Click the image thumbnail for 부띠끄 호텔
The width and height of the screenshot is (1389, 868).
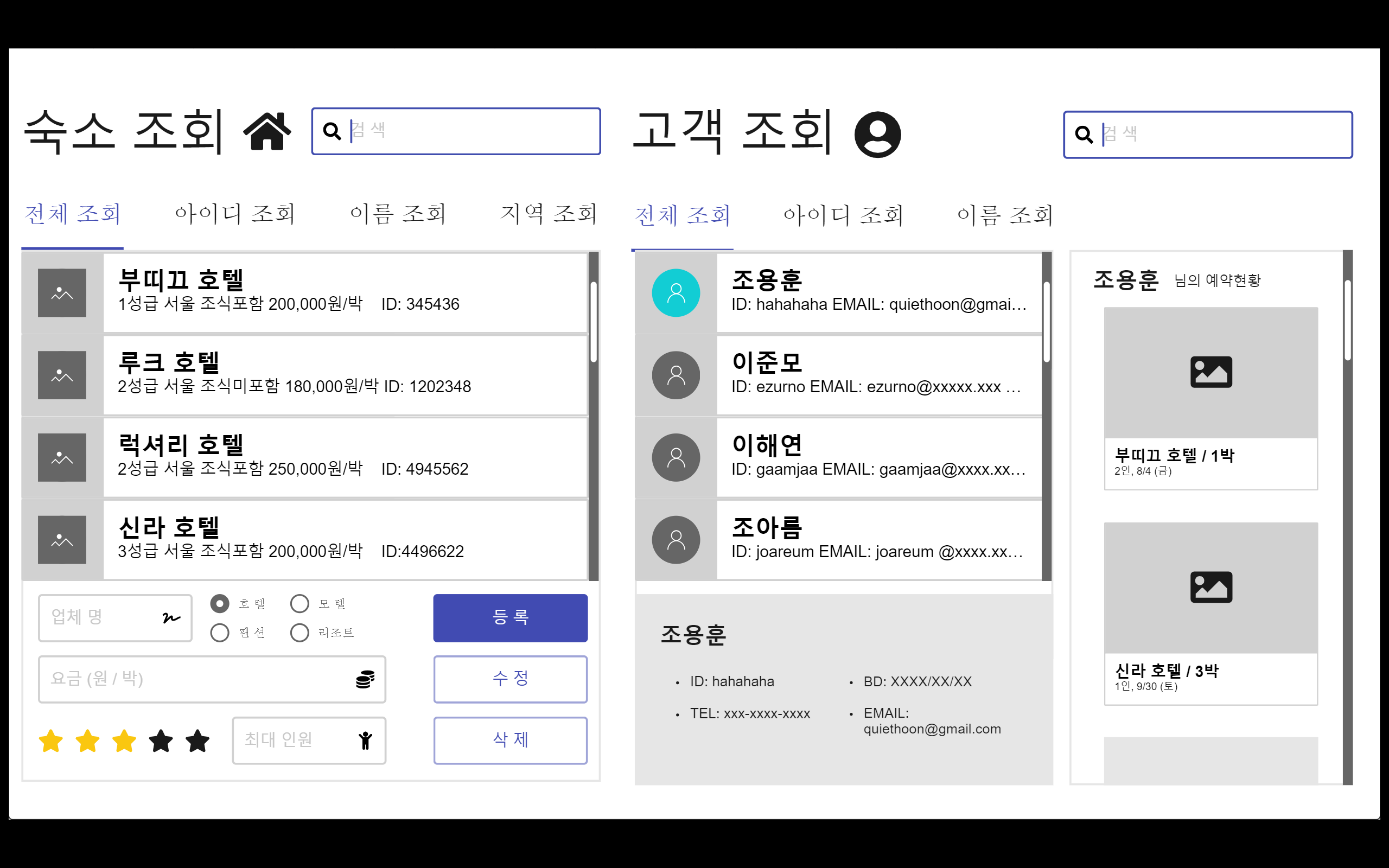tap(62, 293)
